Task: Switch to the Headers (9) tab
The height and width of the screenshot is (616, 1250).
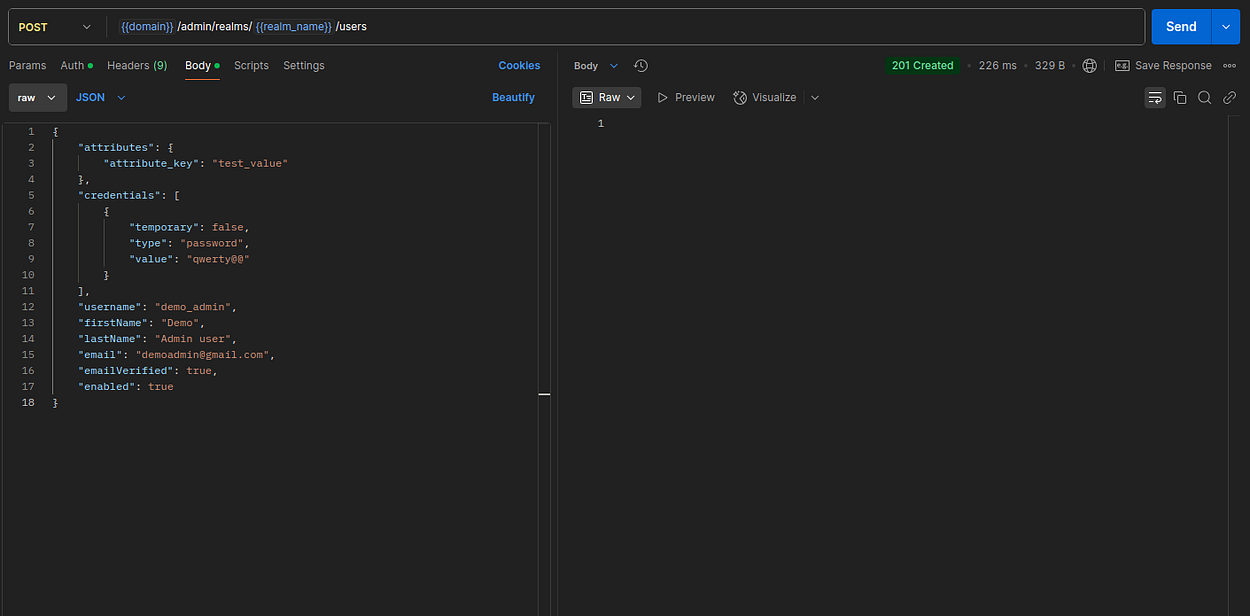Action: pyautogui.click(x=136, y=65)
